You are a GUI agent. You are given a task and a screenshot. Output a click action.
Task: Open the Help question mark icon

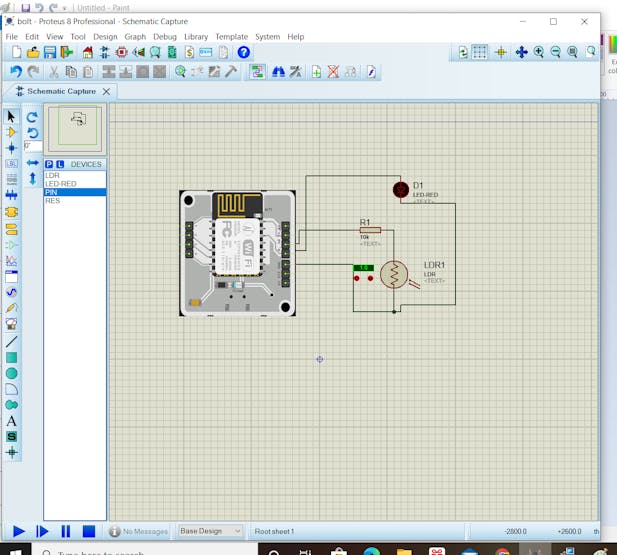(243, 52)
